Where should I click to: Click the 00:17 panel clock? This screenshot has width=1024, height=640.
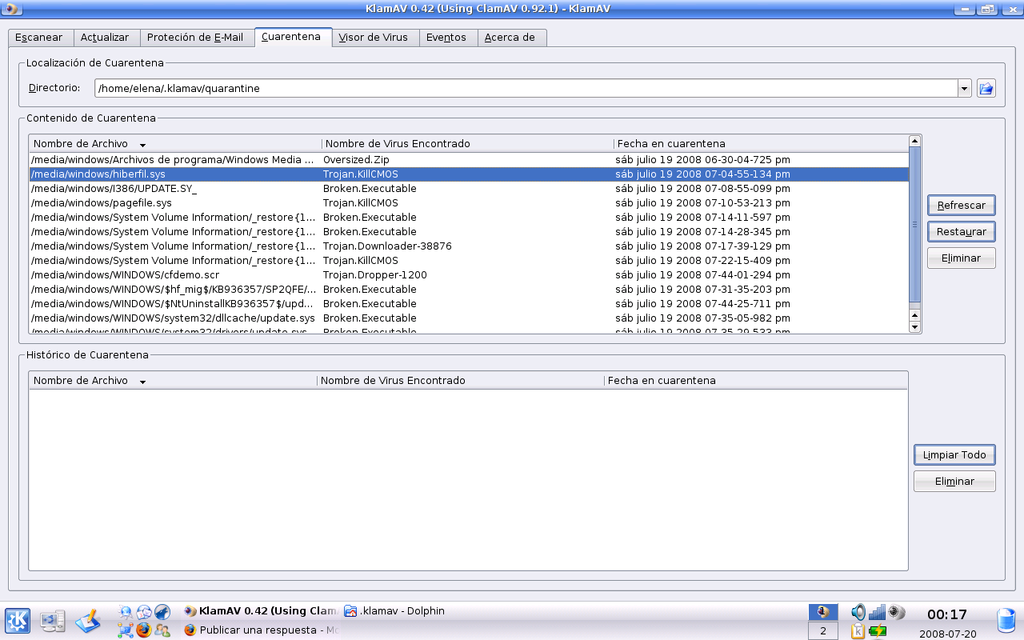[947, 615]
